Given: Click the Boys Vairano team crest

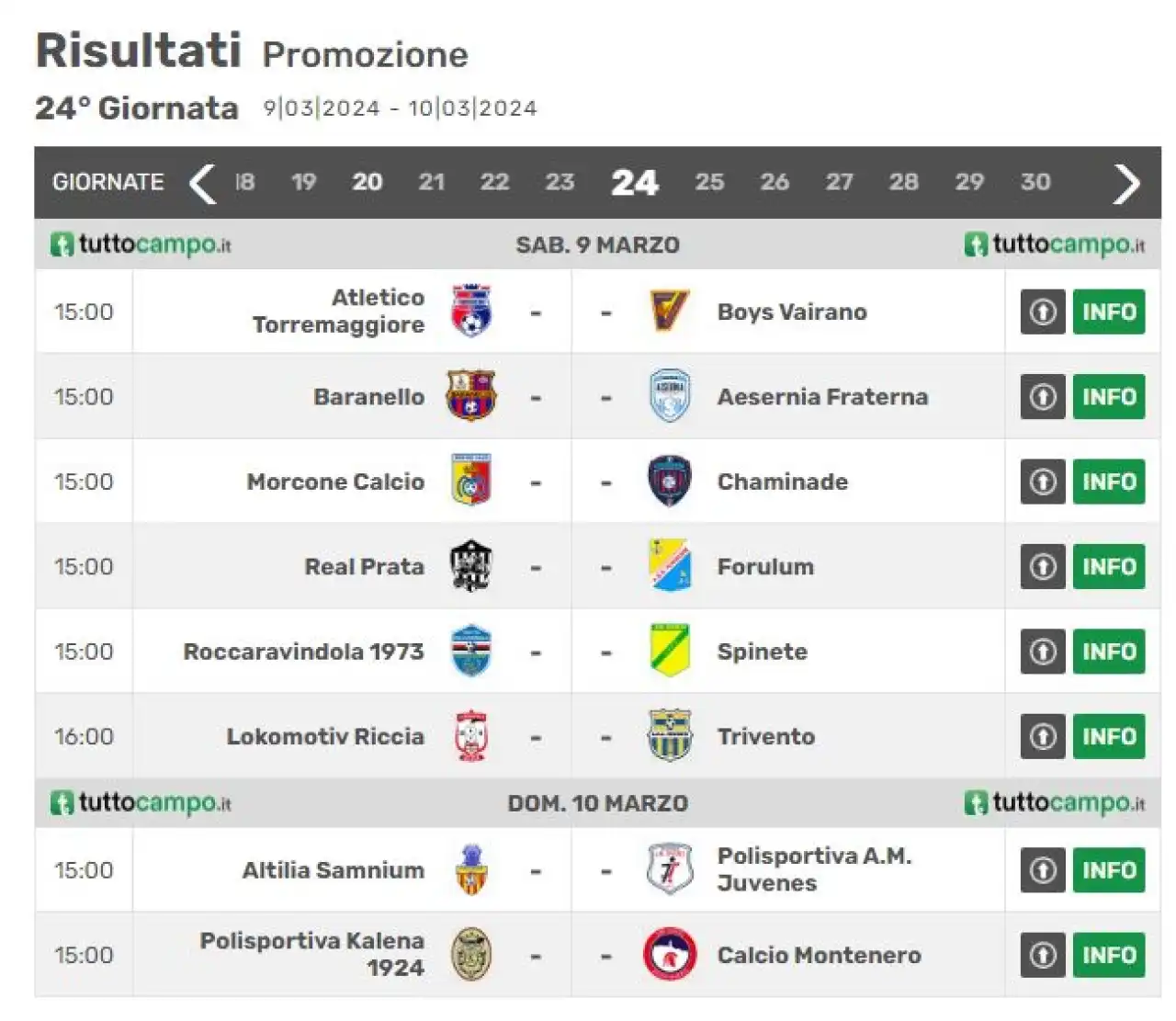Looking at the screenshot, I should click(x=669, y=312).
